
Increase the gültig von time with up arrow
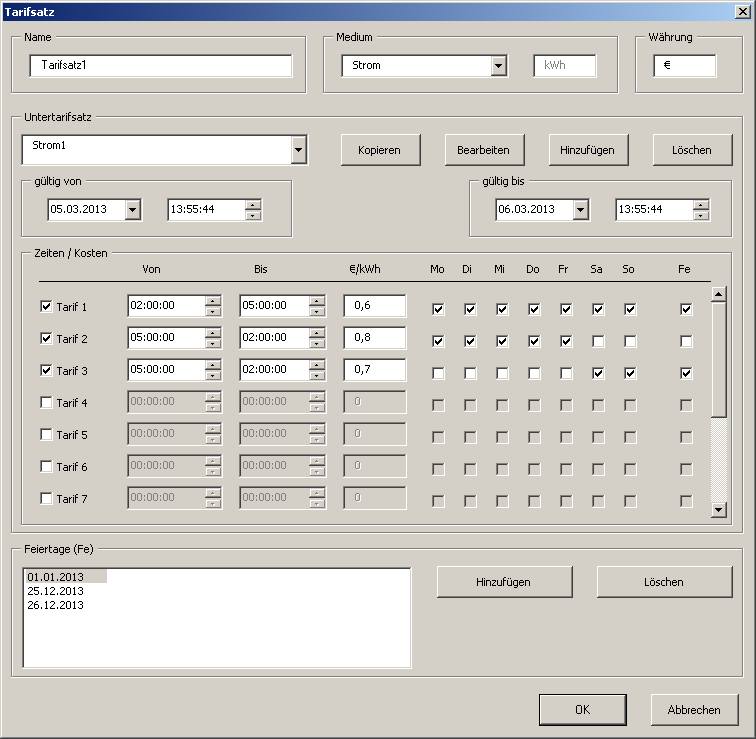click(x=253, y=205)
